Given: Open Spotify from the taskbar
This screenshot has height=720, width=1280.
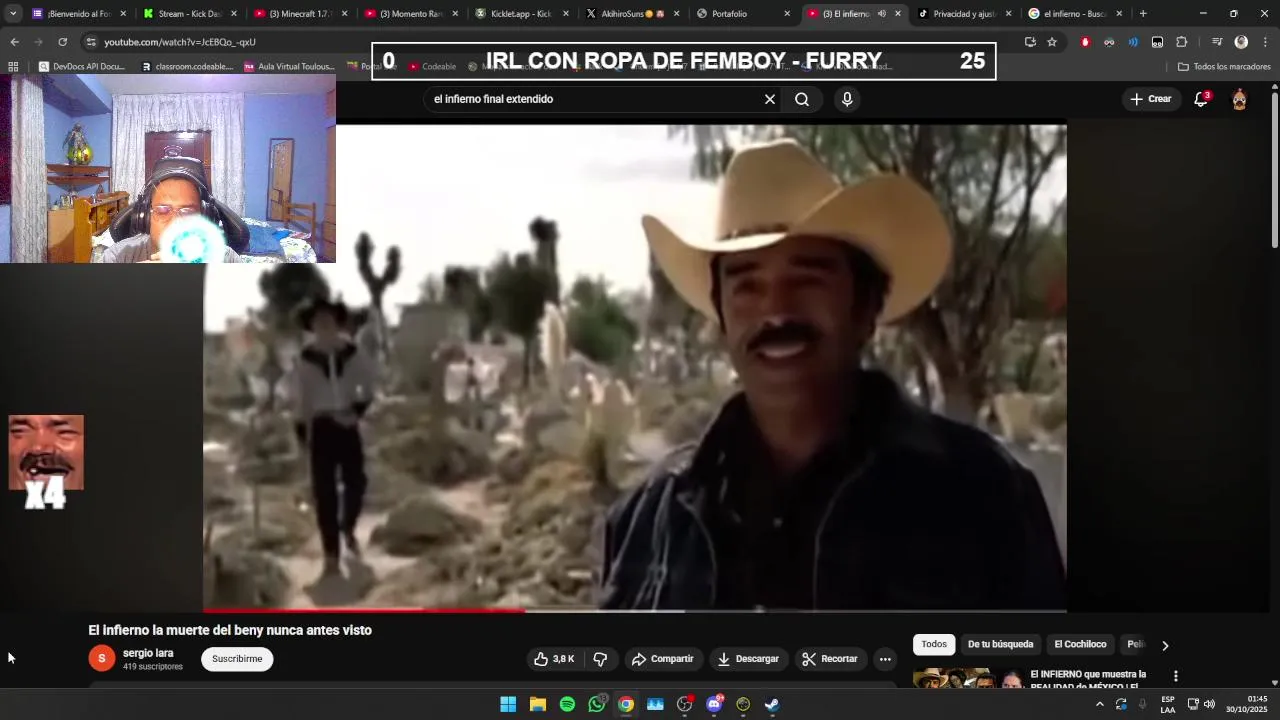Looking at the screenshot, I should coord(567,704).
